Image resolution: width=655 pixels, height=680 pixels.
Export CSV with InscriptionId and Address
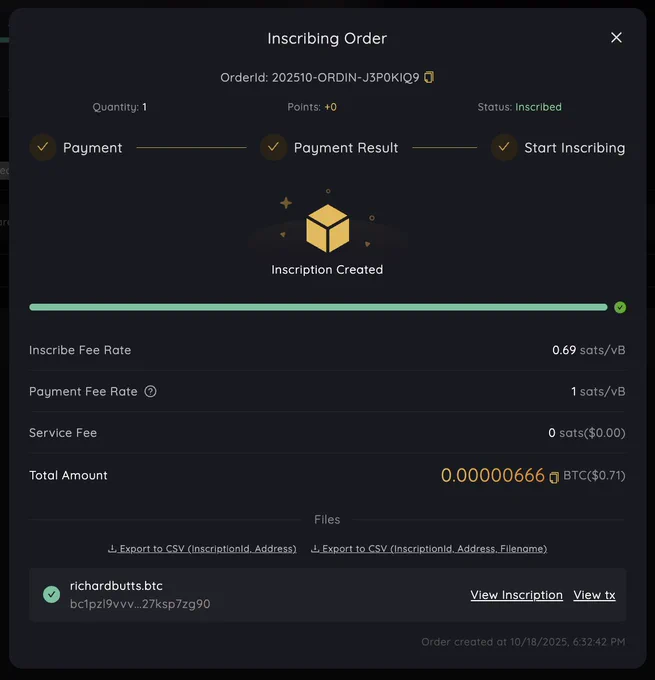[202, 549]
